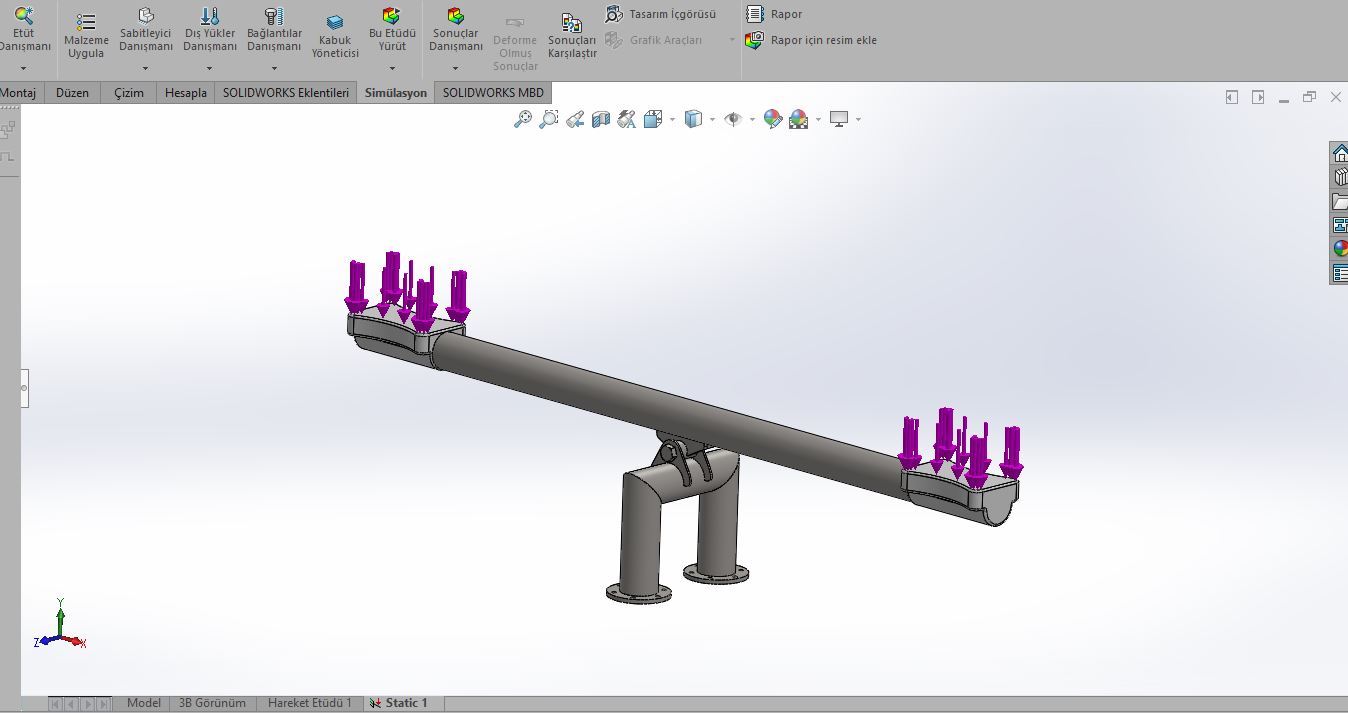Click left split panel arrow button
Screen dimensions: 1348x713
(x=1232, y=97)
